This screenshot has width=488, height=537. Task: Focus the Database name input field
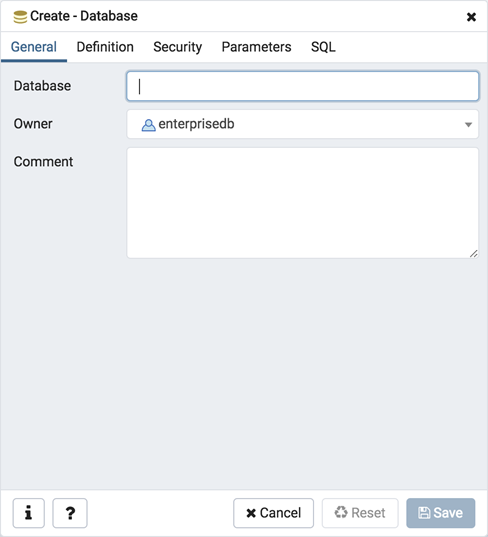click(x=302, y=86)
